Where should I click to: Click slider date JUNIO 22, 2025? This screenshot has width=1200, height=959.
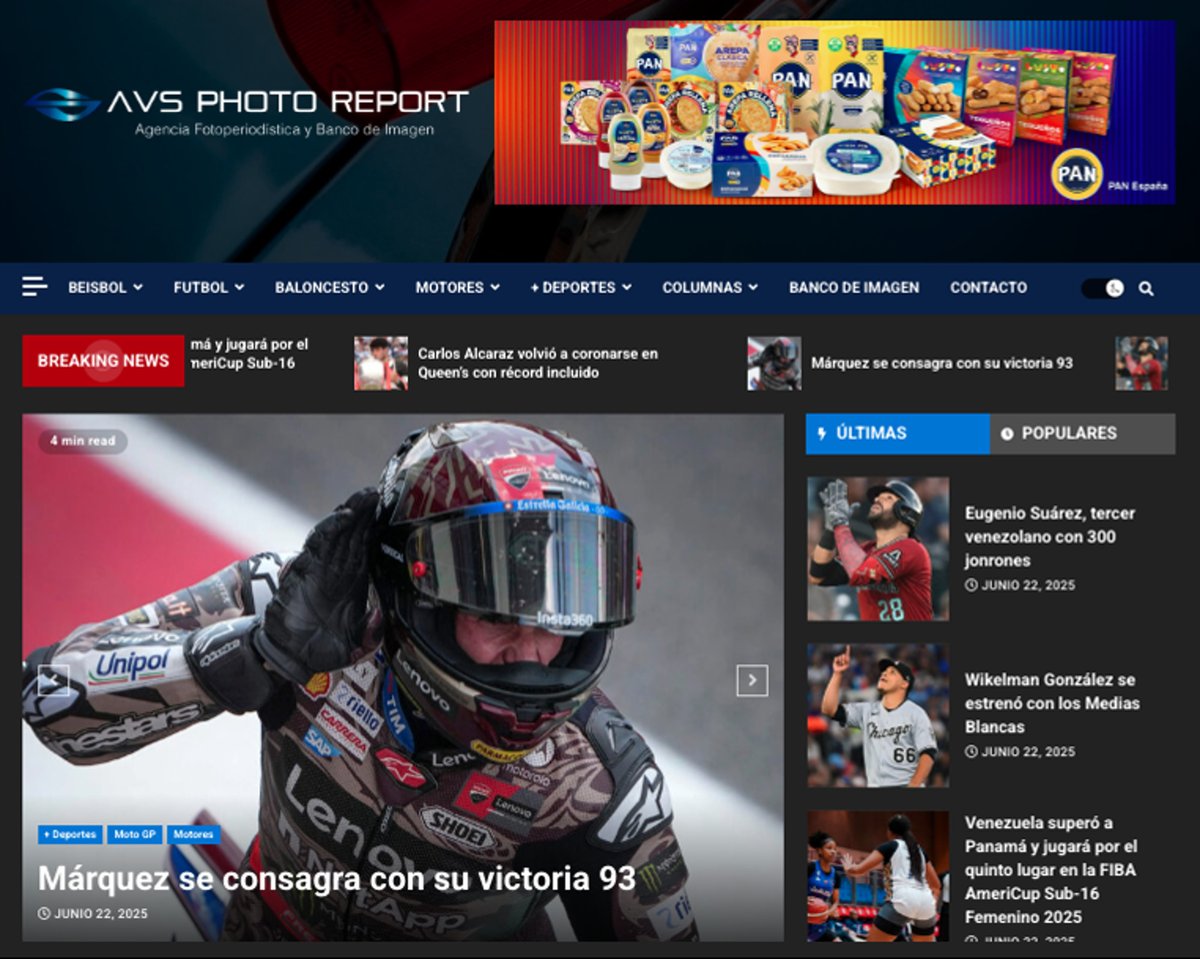(x=93, y=914)
